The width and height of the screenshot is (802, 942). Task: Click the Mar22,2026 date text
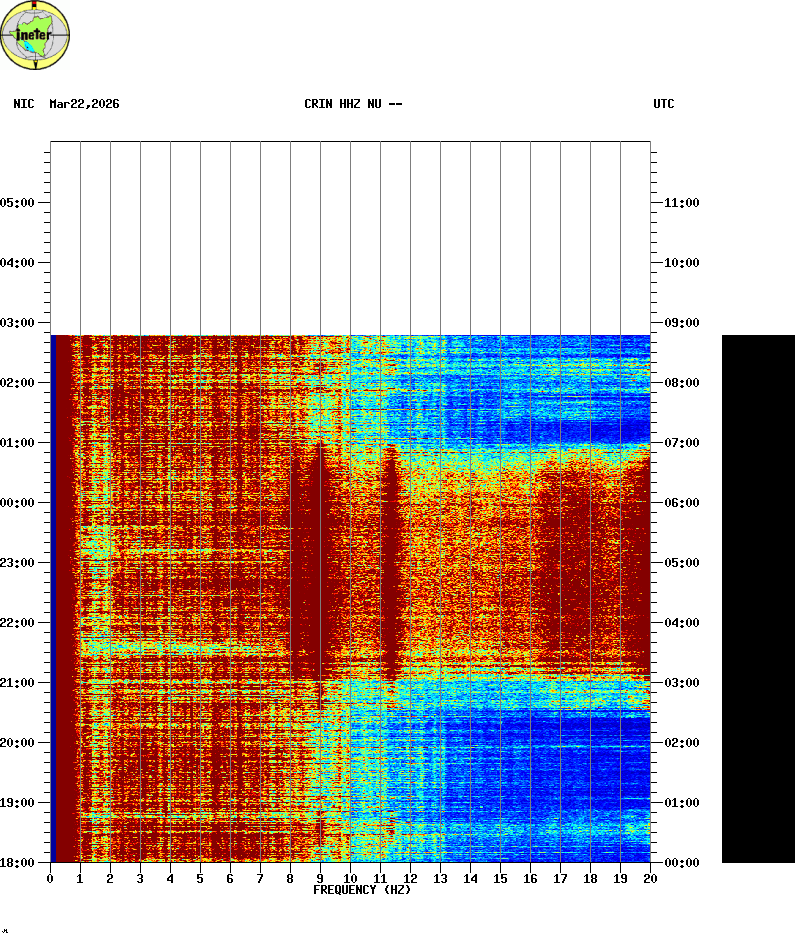pos(84,104)
